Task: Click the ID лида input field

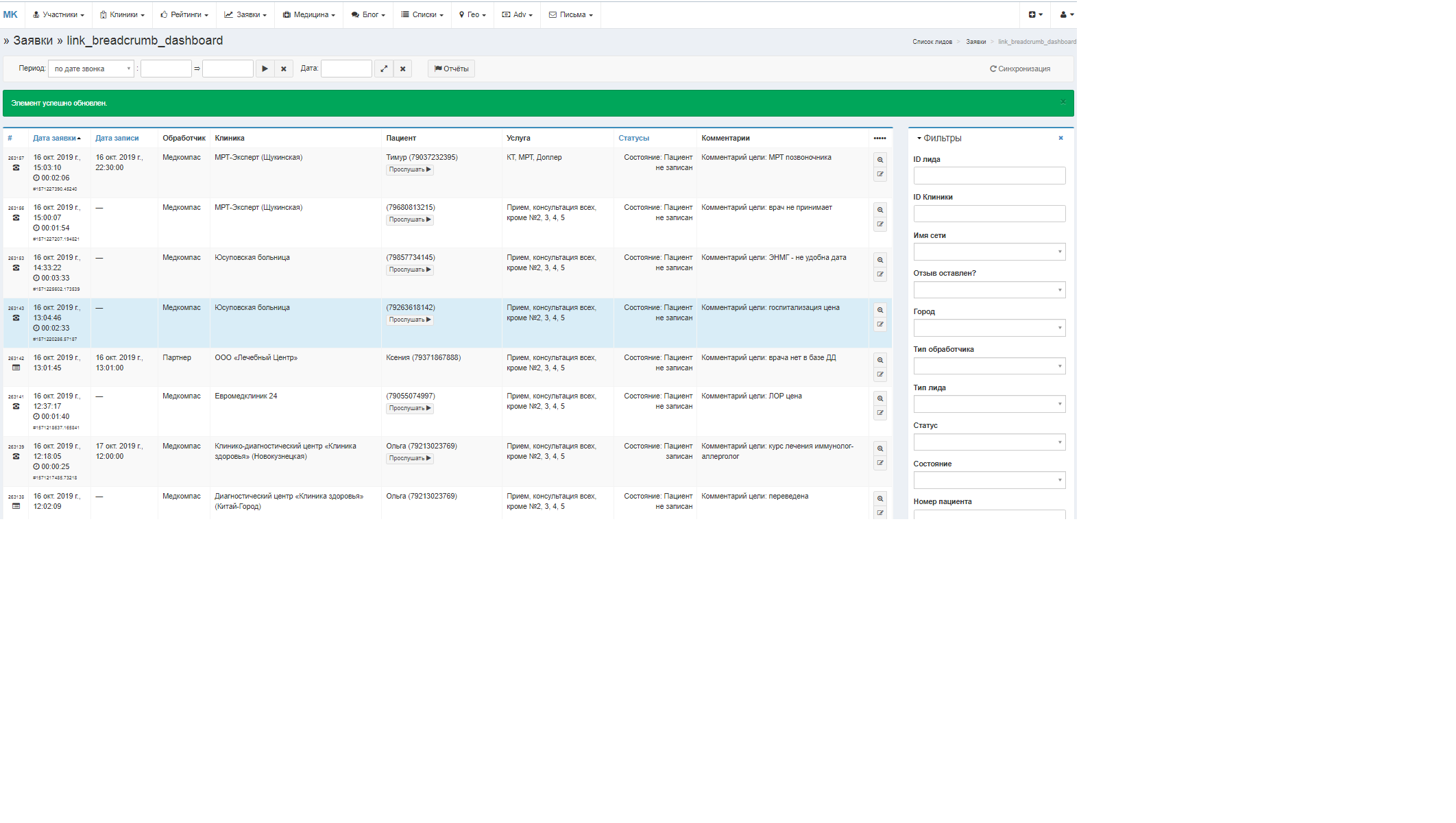Action: click(x=988, y=176)
